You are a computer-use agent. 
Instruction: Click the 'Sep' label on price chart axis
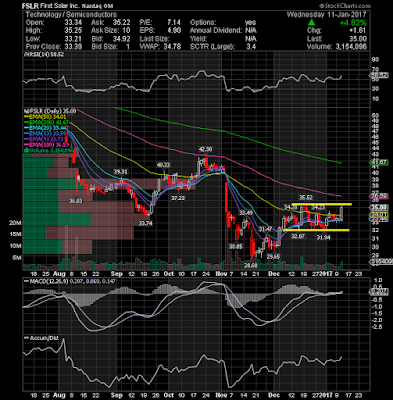click(x=117, y=274)
